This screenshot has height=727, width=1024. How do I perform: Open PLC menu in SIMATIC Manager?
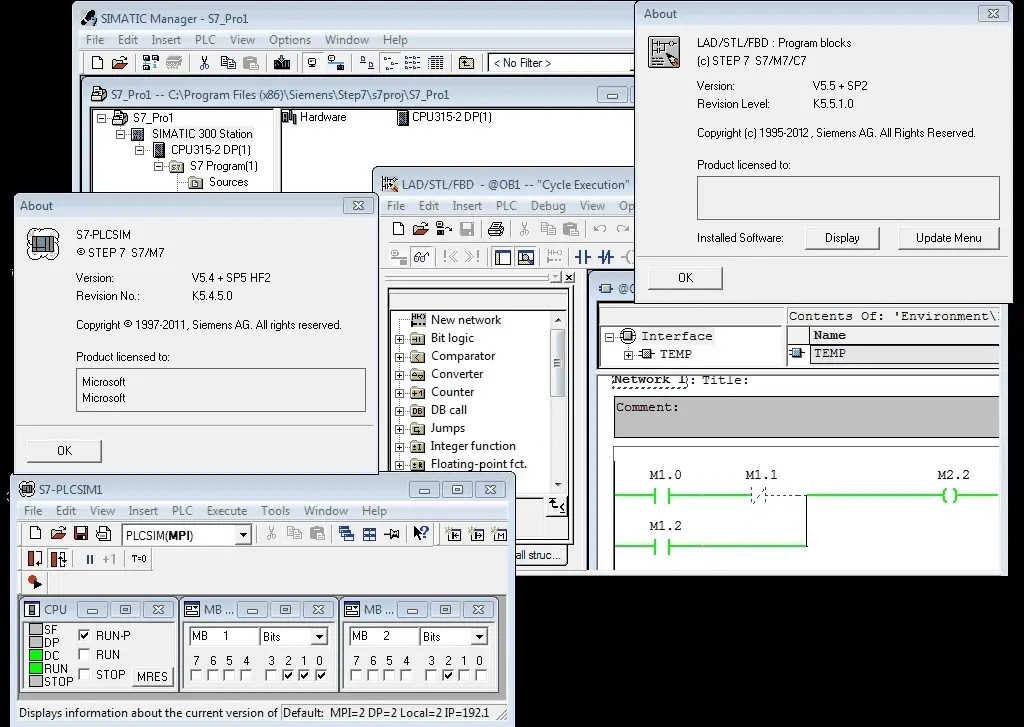[205, 40]
